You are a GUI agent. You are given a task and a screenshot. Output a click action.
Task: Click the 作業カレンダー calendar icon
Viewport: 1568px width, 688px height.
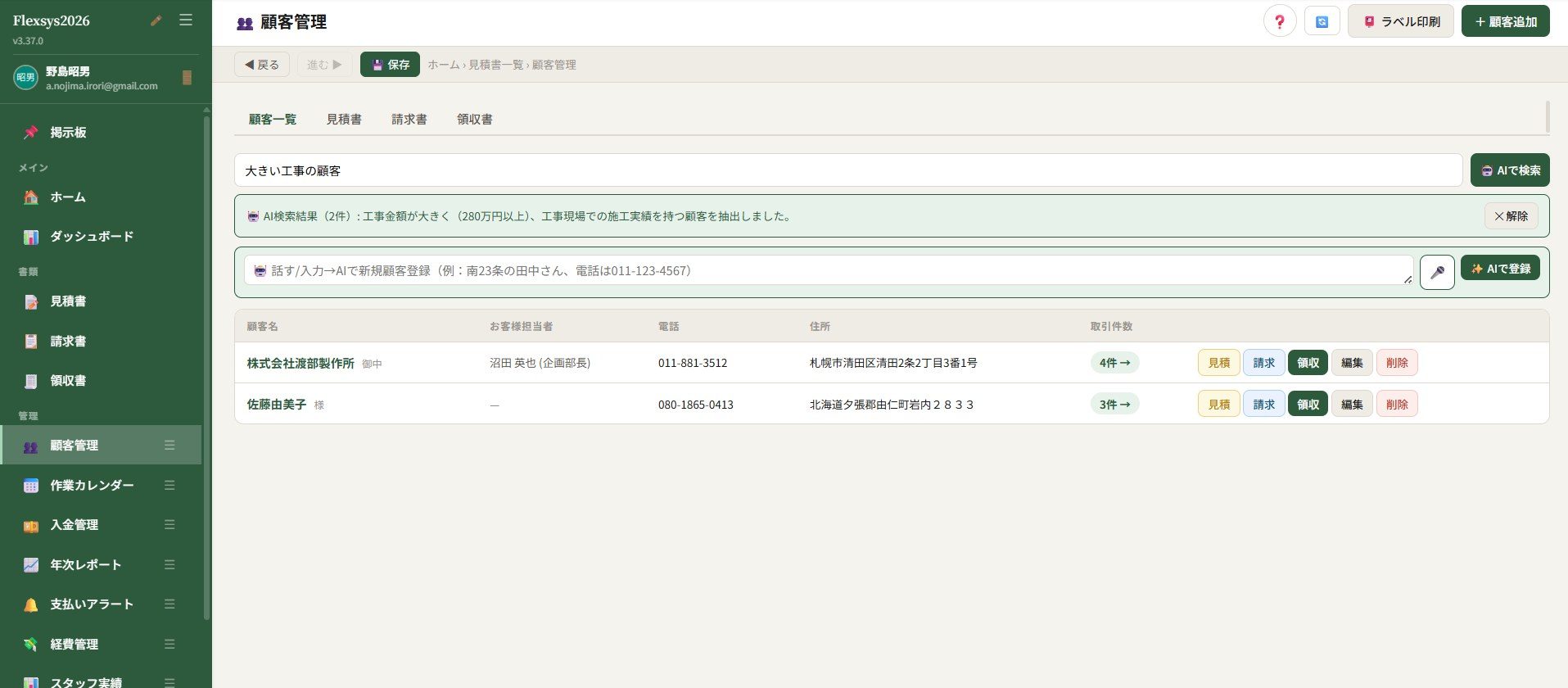pos(31,485)
